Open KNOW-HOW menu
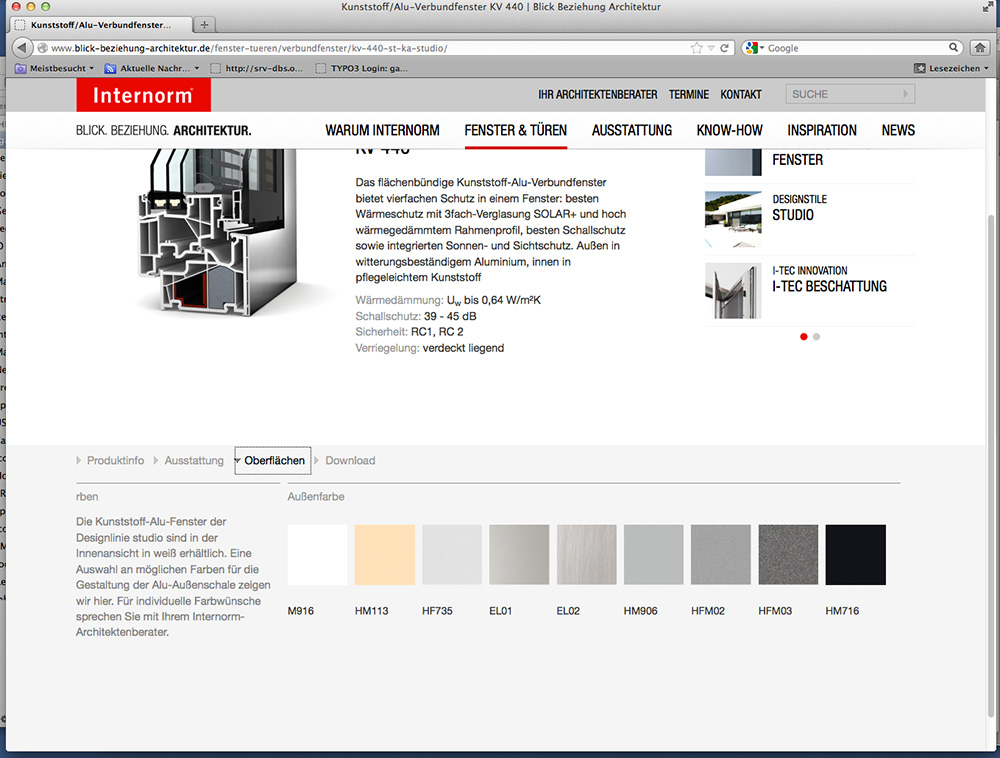 coord(729,130)
